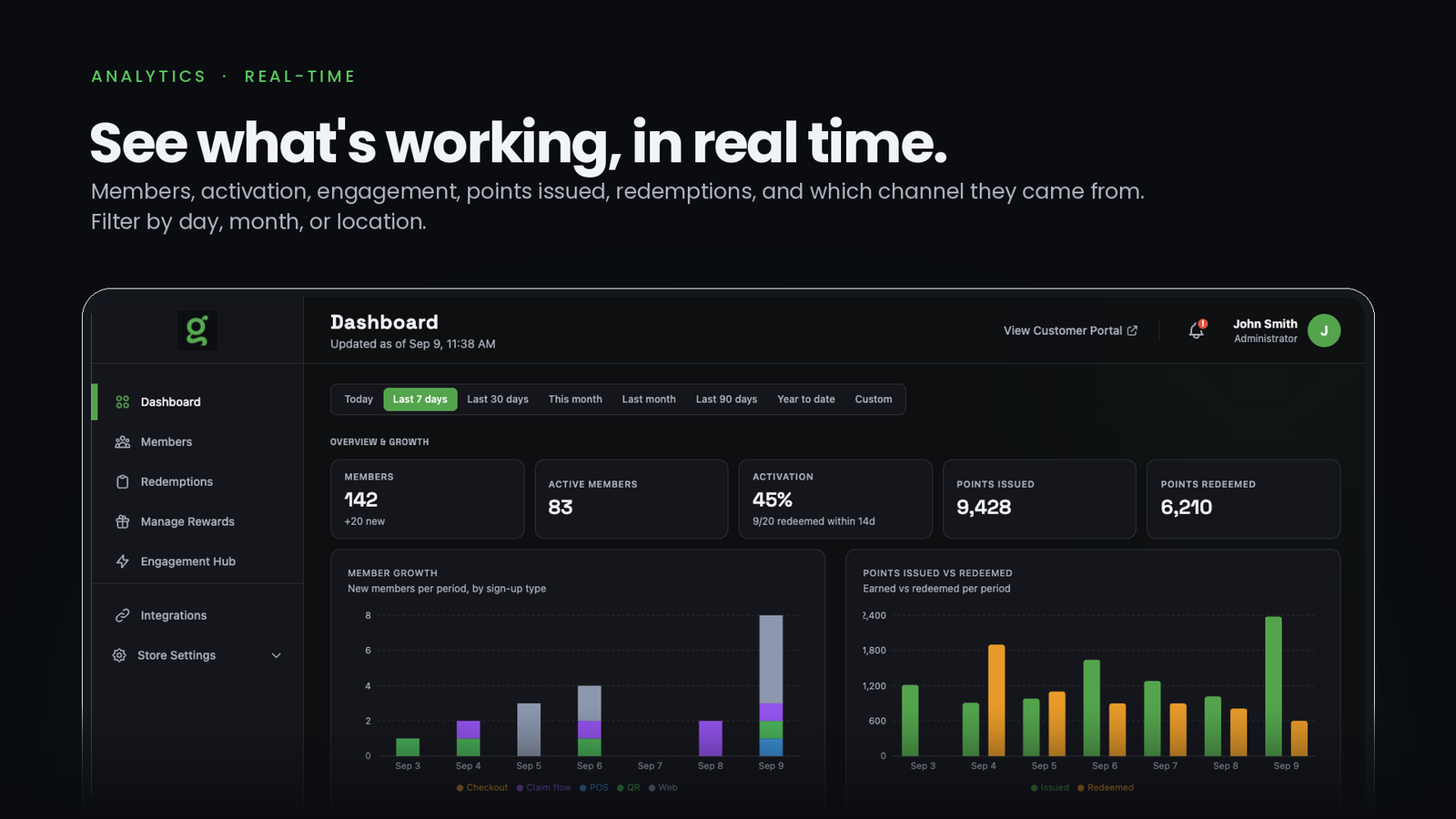1456x819 pixels.
Task: Click the green J user avatar
Action: tap(1324, 330)
